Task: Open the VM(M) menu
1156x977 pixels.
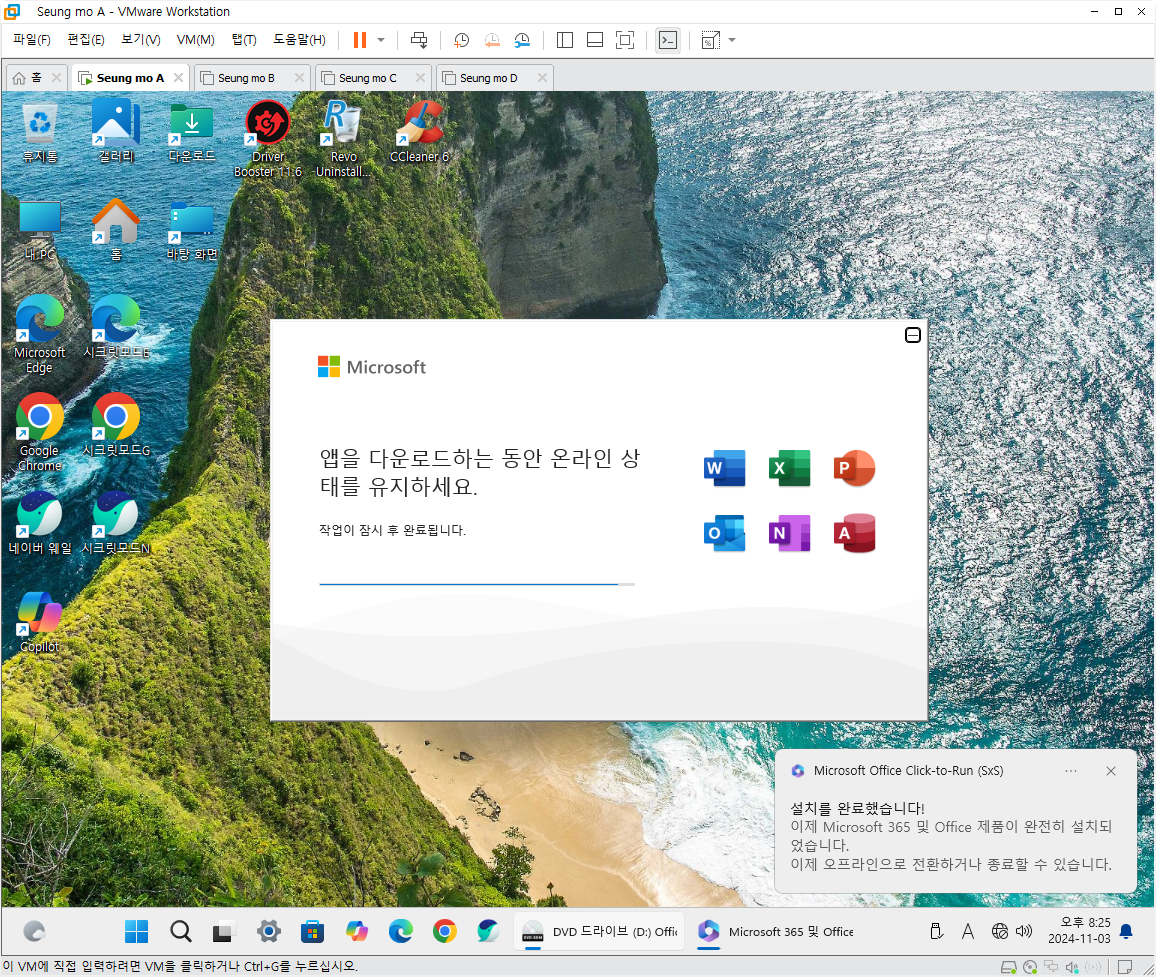Action: [195, 40]
